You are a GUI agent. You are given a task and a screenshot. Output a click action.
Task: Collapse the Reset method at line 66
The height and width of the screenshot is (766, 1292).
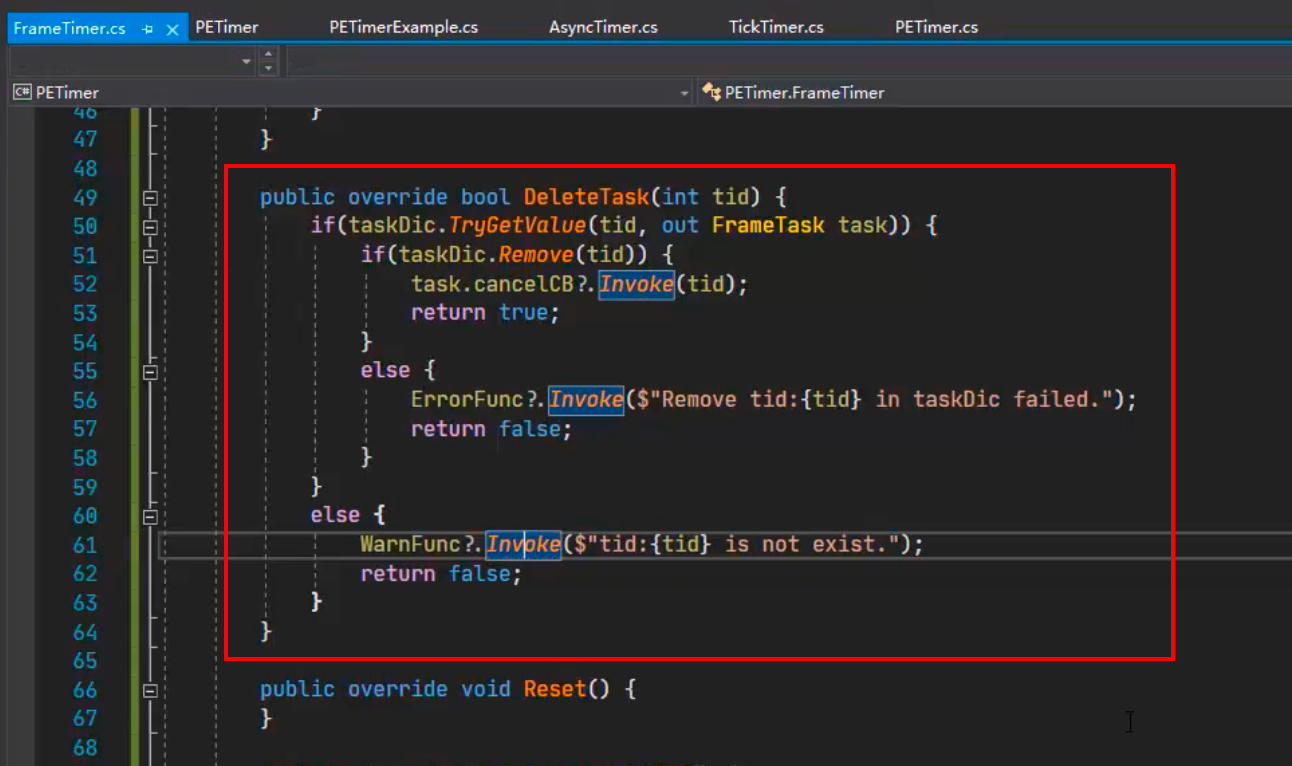click(150, 690)
